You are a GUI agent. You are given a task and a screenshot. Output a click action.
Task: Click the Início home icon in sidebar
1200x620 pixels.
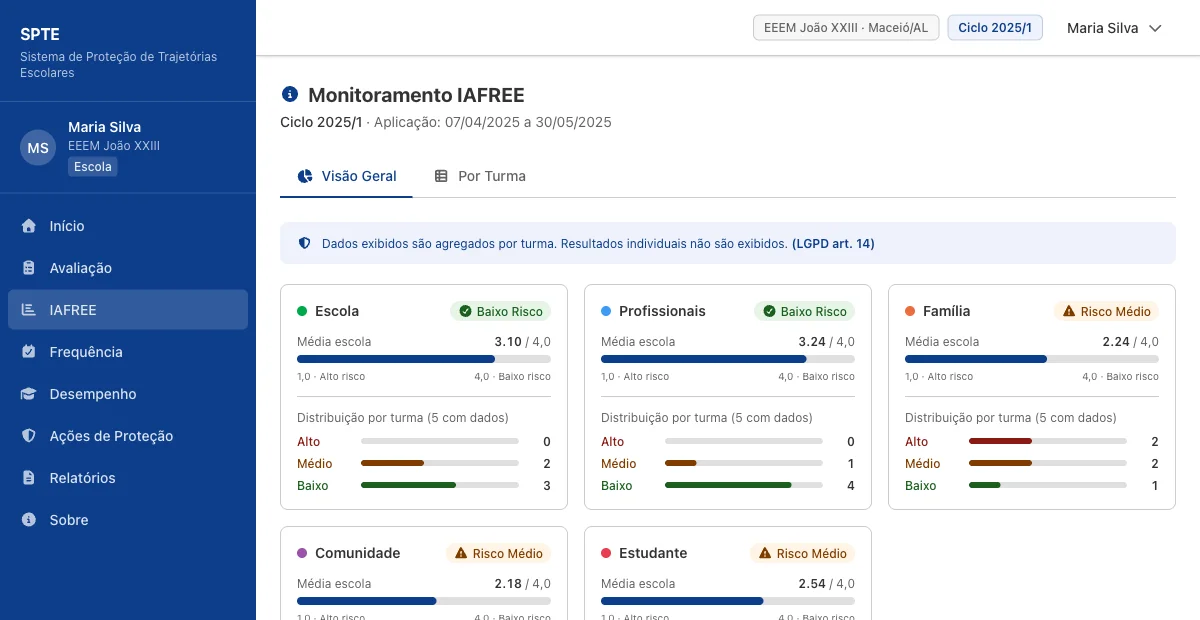pos(29,226)
